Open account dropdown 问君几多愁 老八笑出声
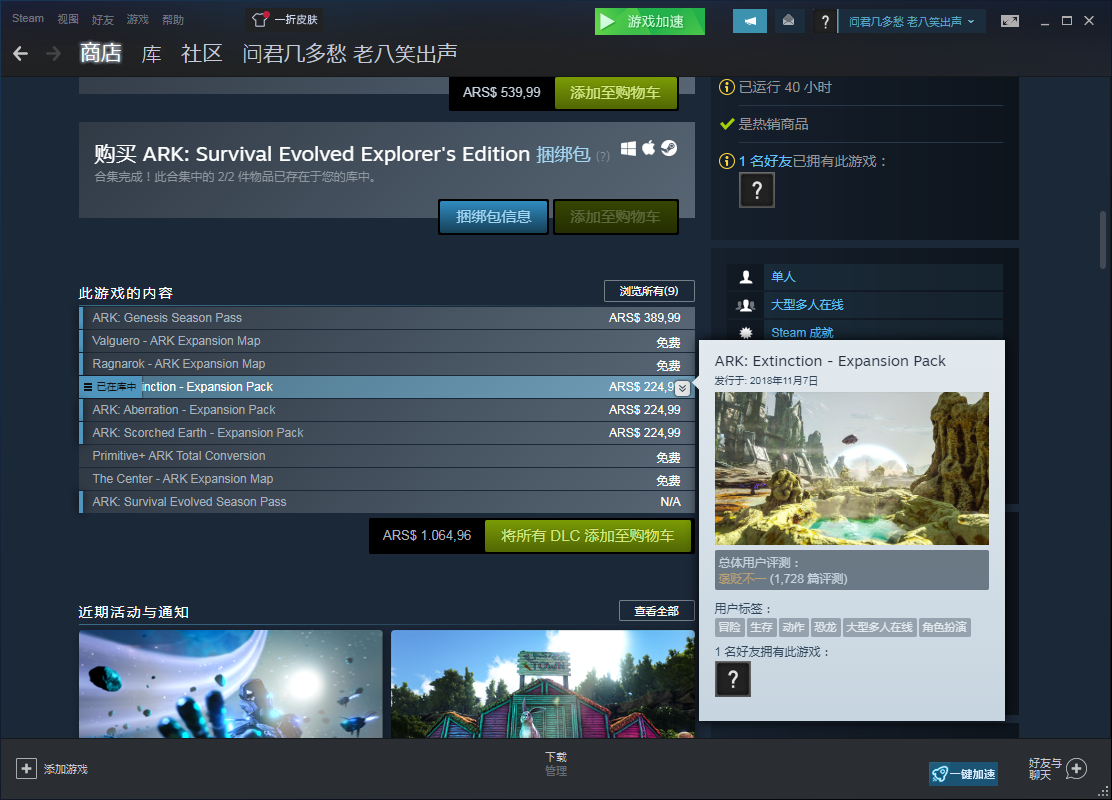The width and height of the screenshot is (1112, 800). coord(911,21)
